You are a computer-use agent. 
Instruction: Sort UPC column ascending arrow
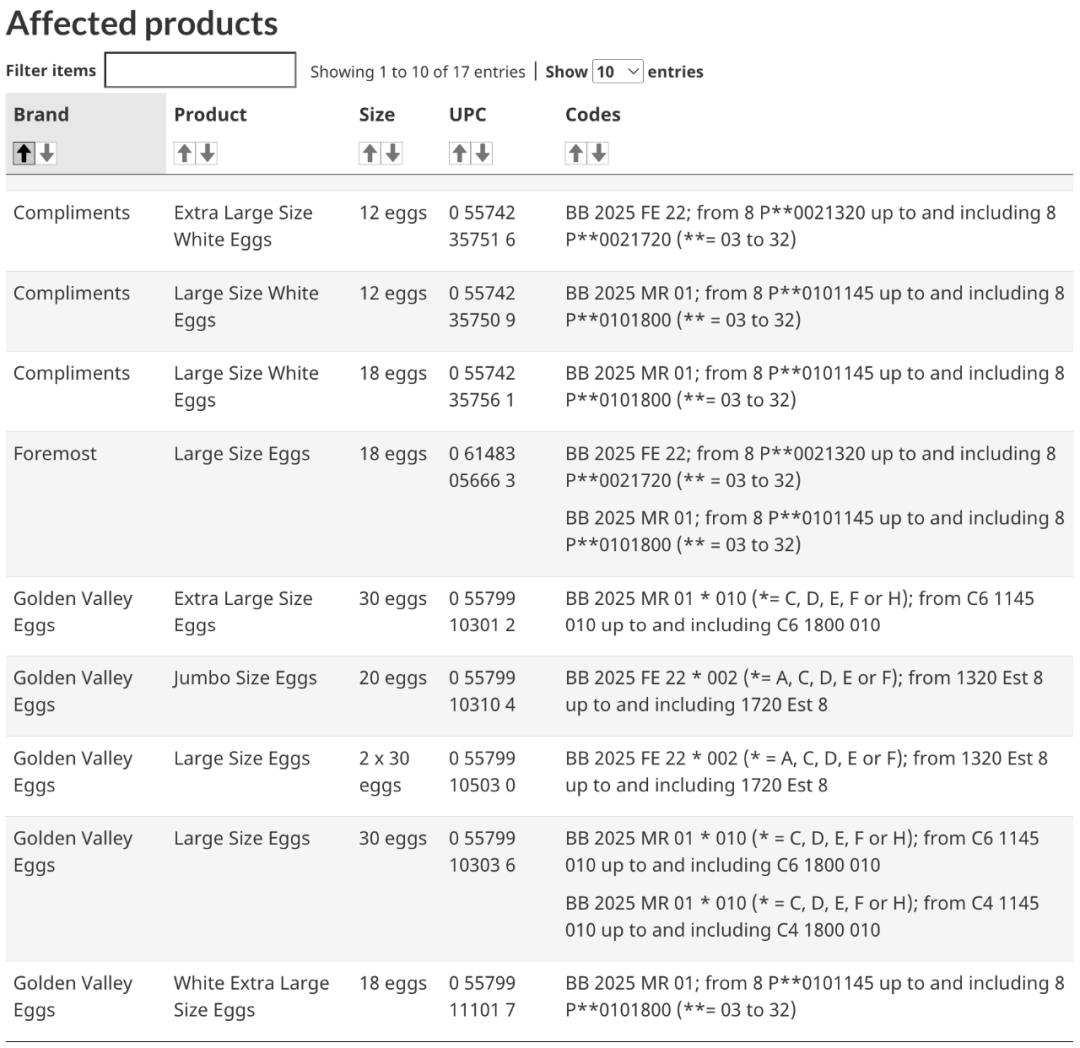point(459,153)
